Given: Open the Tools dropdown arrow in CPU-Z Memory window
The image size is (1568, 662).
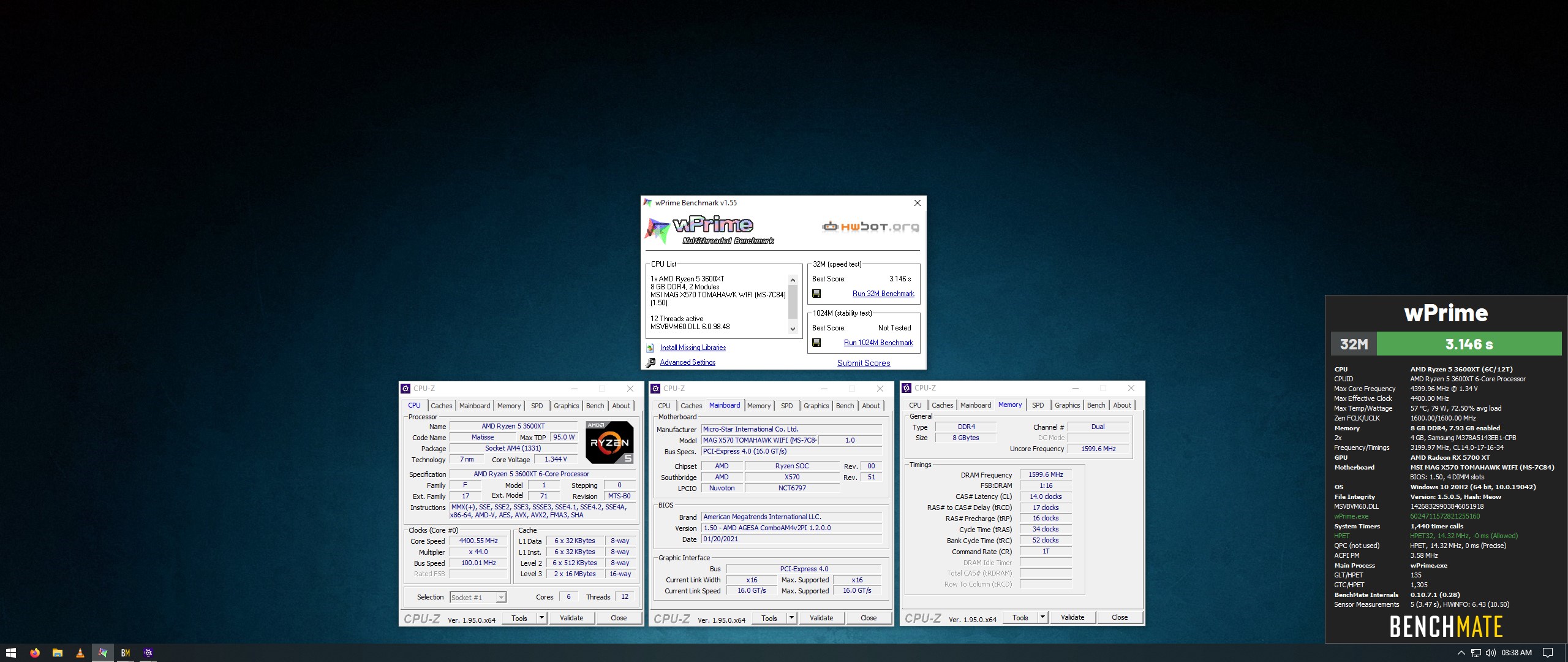Looking at the screenshot, I should pyautogui.click(x=1042, y=617).
